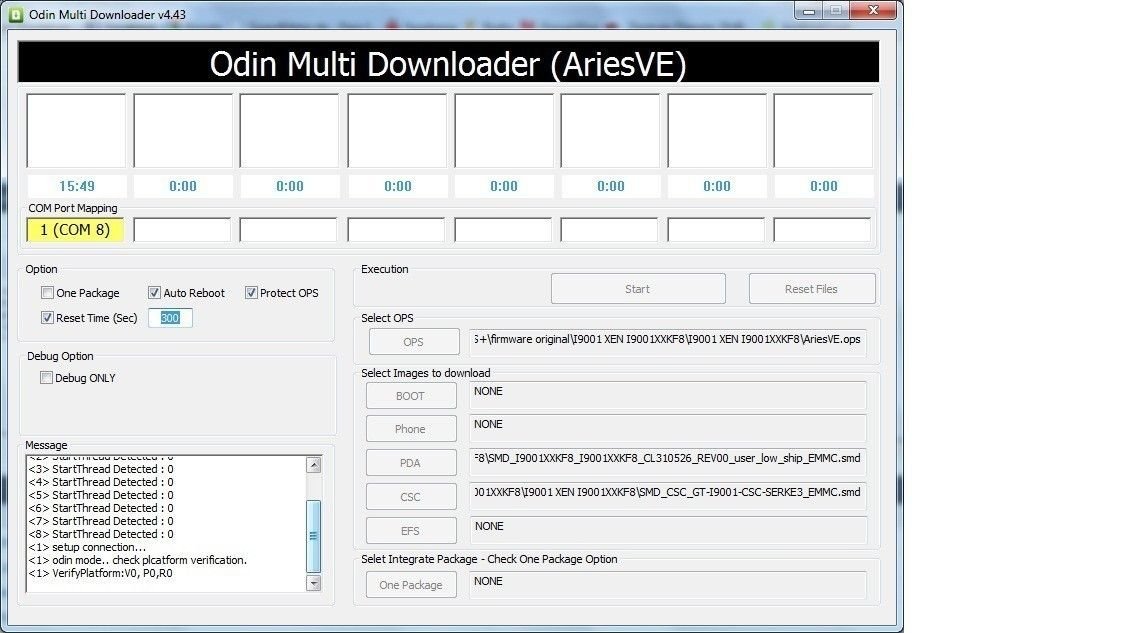Open the OPS file selector button
Image resolution: width=1147 pixels, height=633 pixels.
413,342
